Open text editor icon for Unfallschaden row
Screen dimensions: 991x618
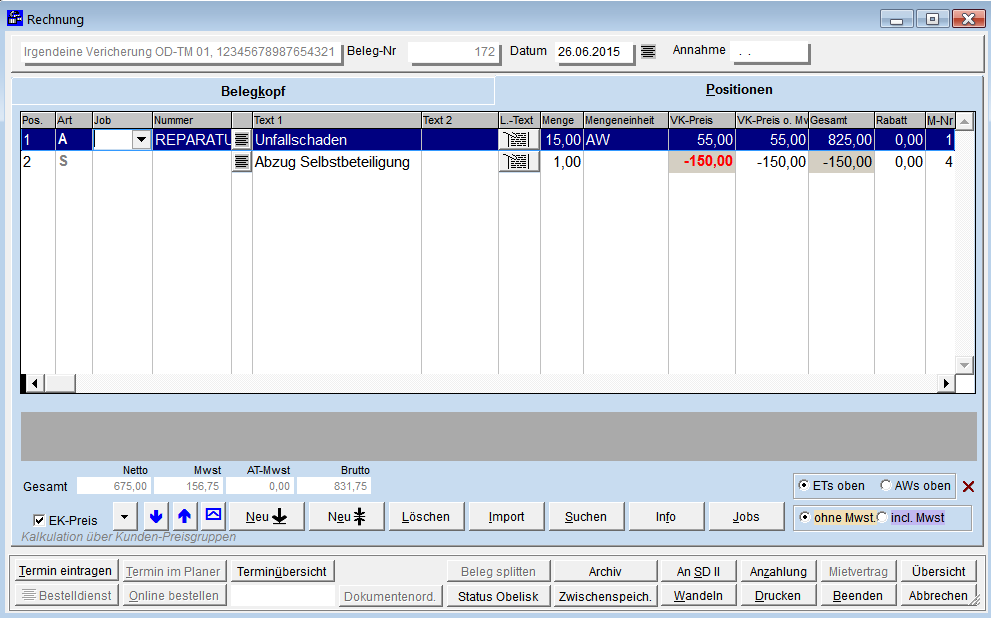click(241, 140)
